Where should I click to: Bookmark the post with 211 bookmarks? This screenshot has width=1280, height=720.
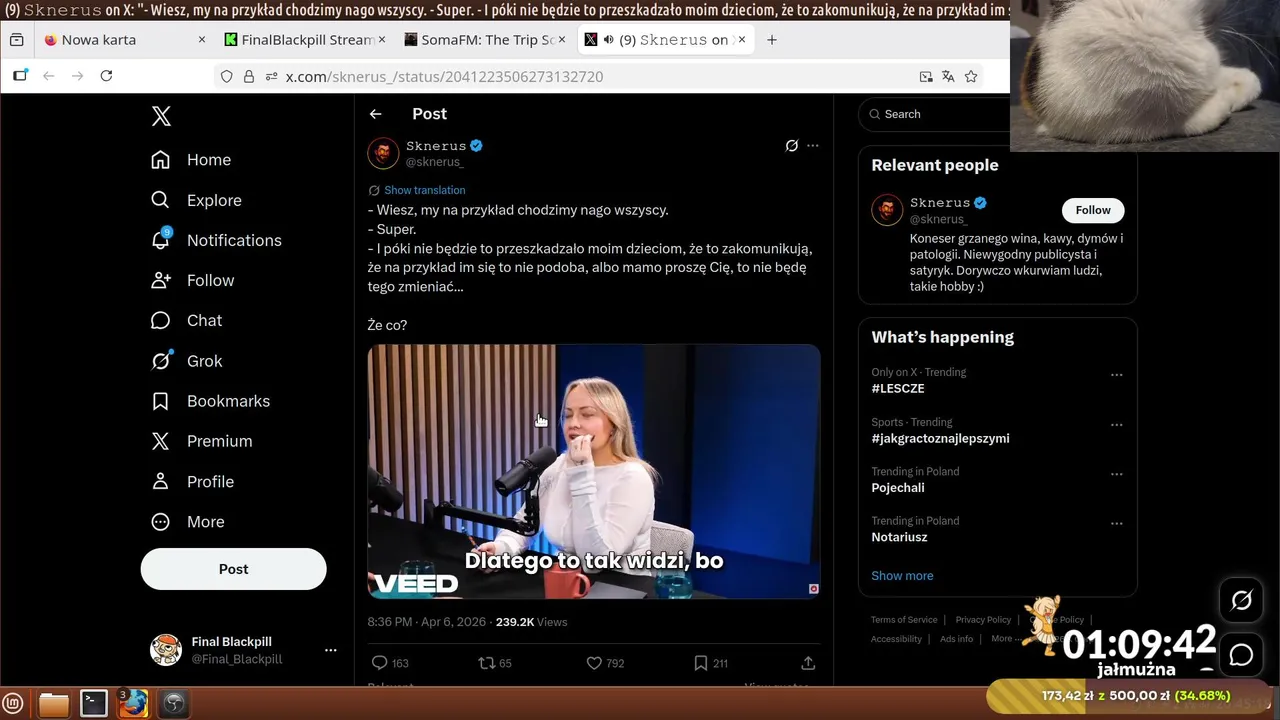(711, 663)
